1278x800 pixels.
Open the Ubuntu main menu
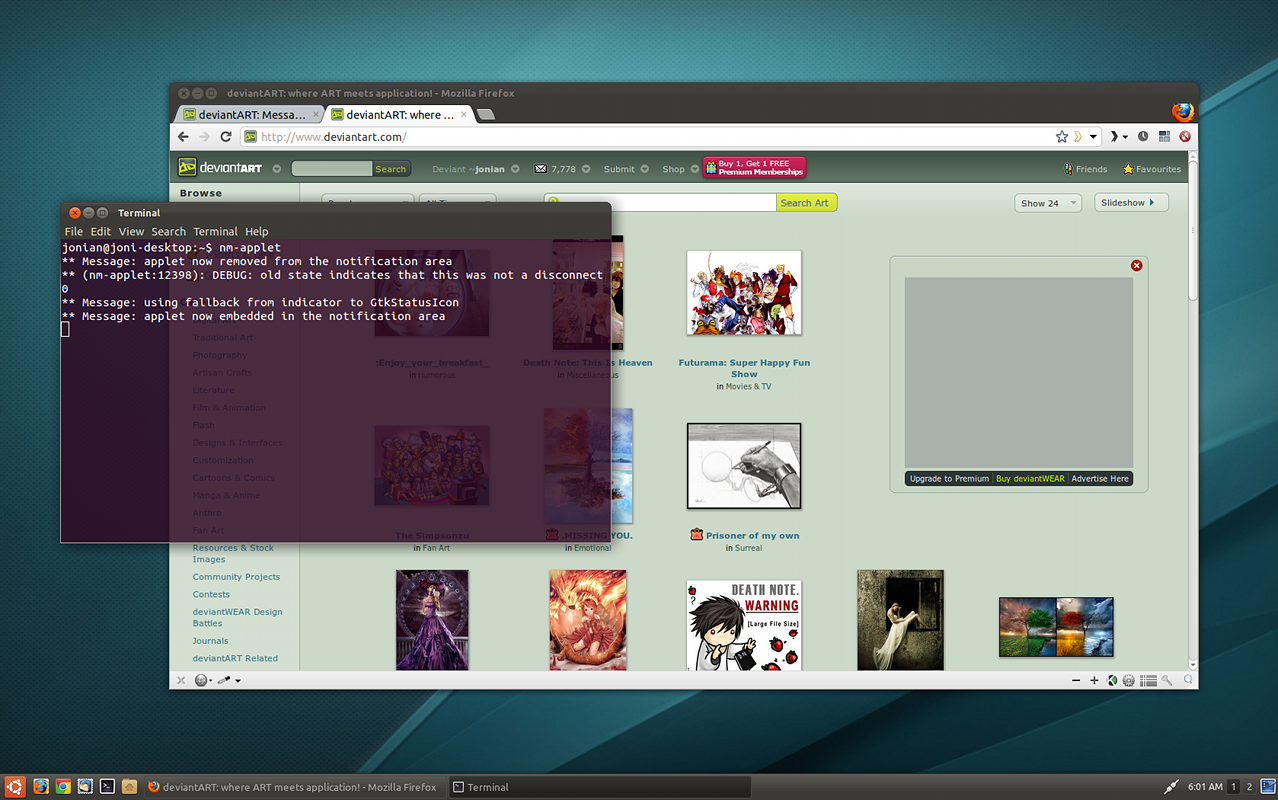click(14, 787)
